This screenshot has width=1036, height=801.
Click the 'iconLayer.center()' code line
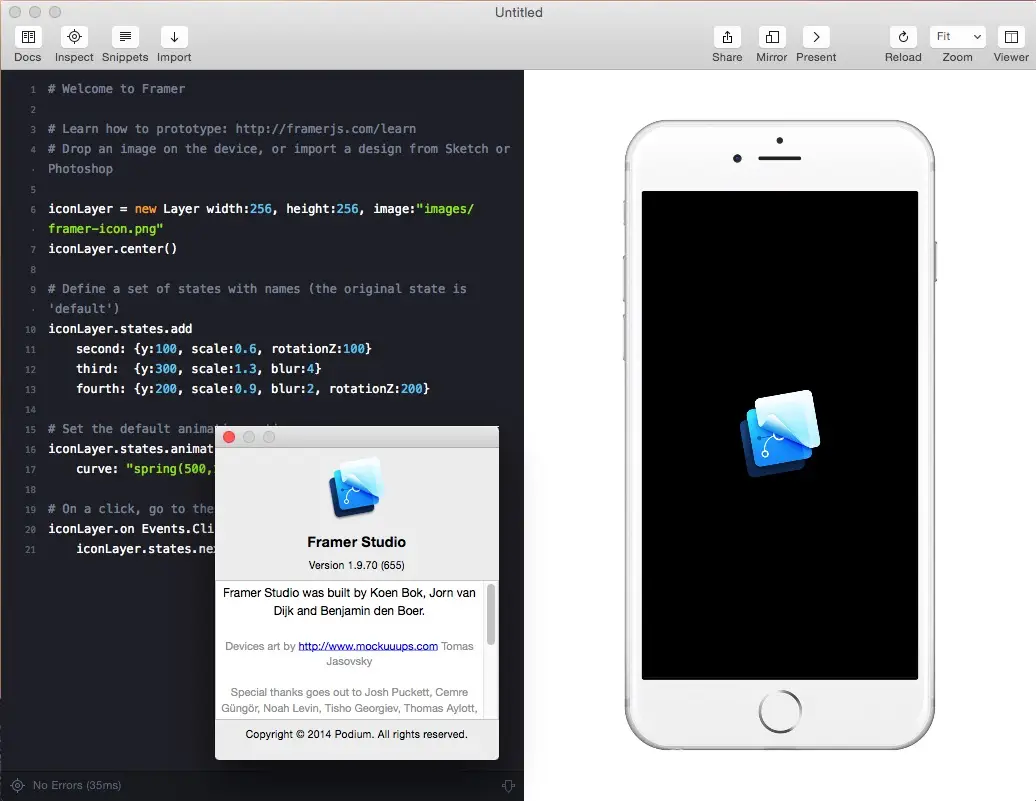[x=112, y=248]
